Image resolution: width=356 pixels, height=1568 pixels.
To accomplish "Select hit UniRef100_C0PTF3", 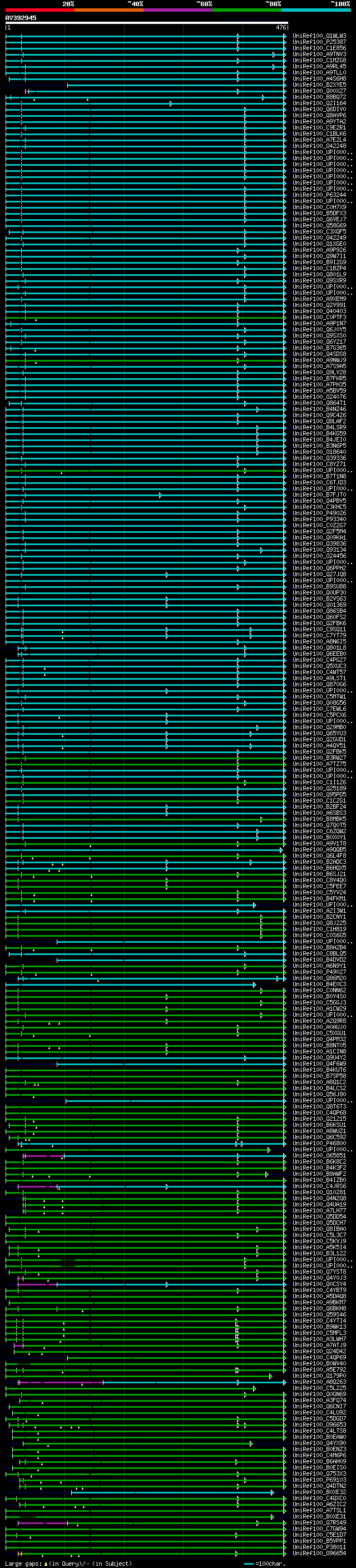I will coord(319,317).
